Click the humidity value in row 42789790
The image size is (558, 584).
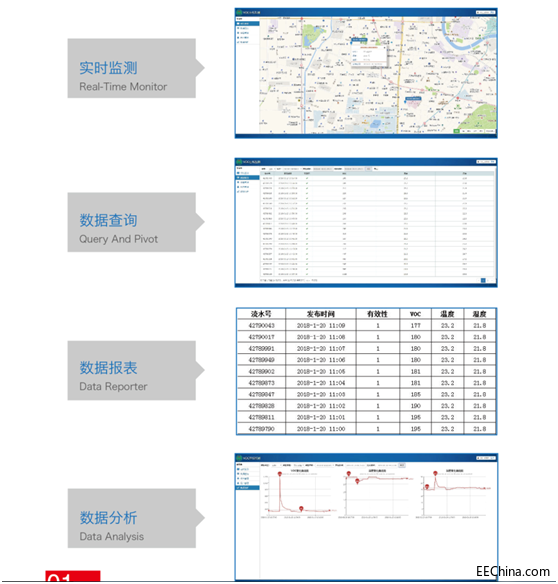480,429
